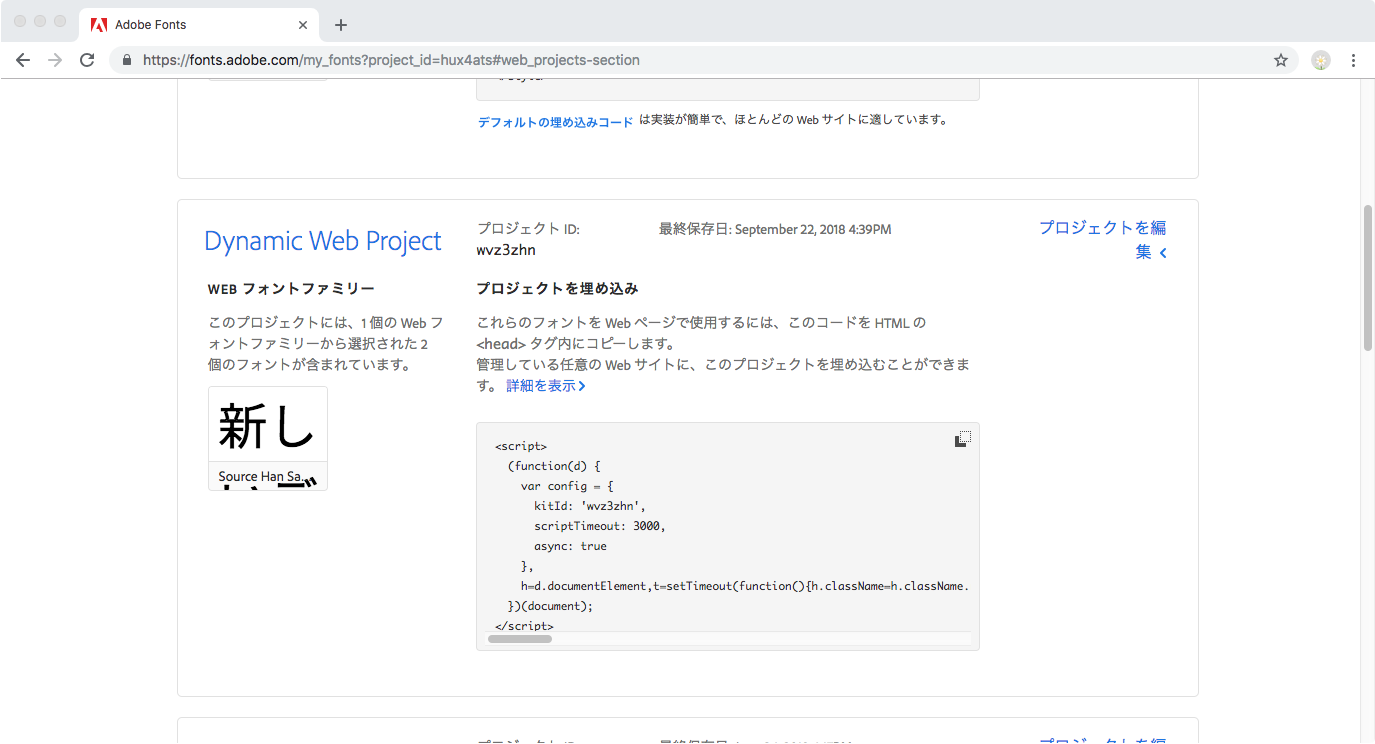The image size is (1375, 744).
Task: Open the Chrome profile avatar
Action: pyautogui.click(x=1321, y=60)
